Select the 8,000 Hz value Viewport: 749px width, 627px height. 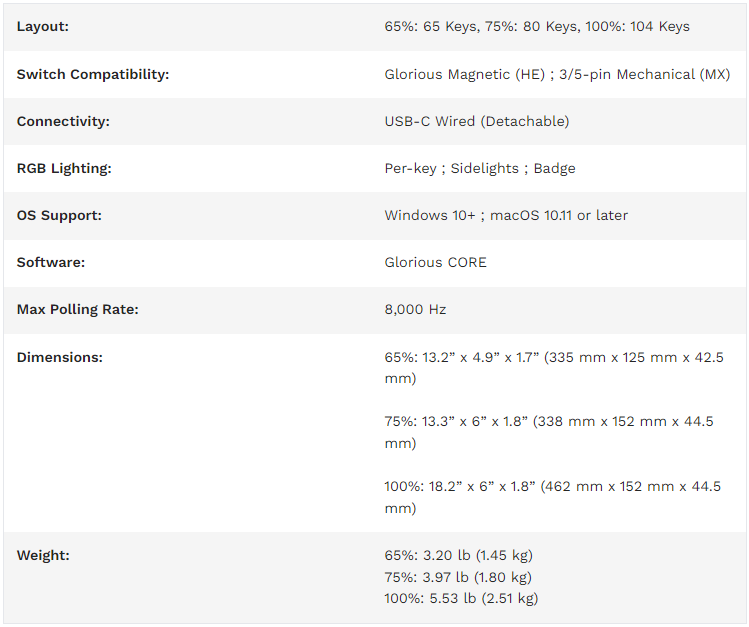point(415,309)
